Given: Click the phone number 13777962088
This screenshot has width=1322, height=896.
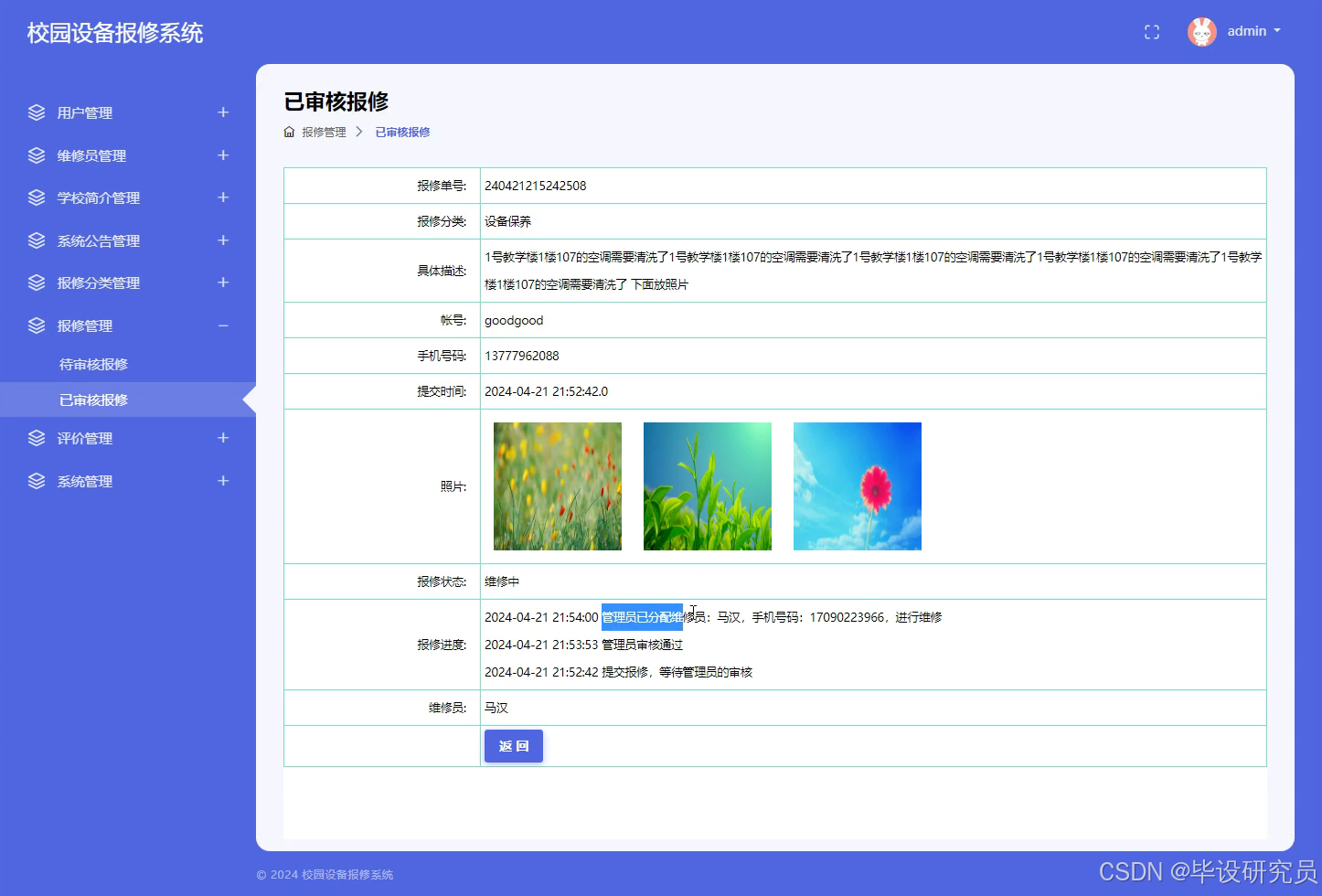Looking at the screenshot, I should tap(522, 356).
